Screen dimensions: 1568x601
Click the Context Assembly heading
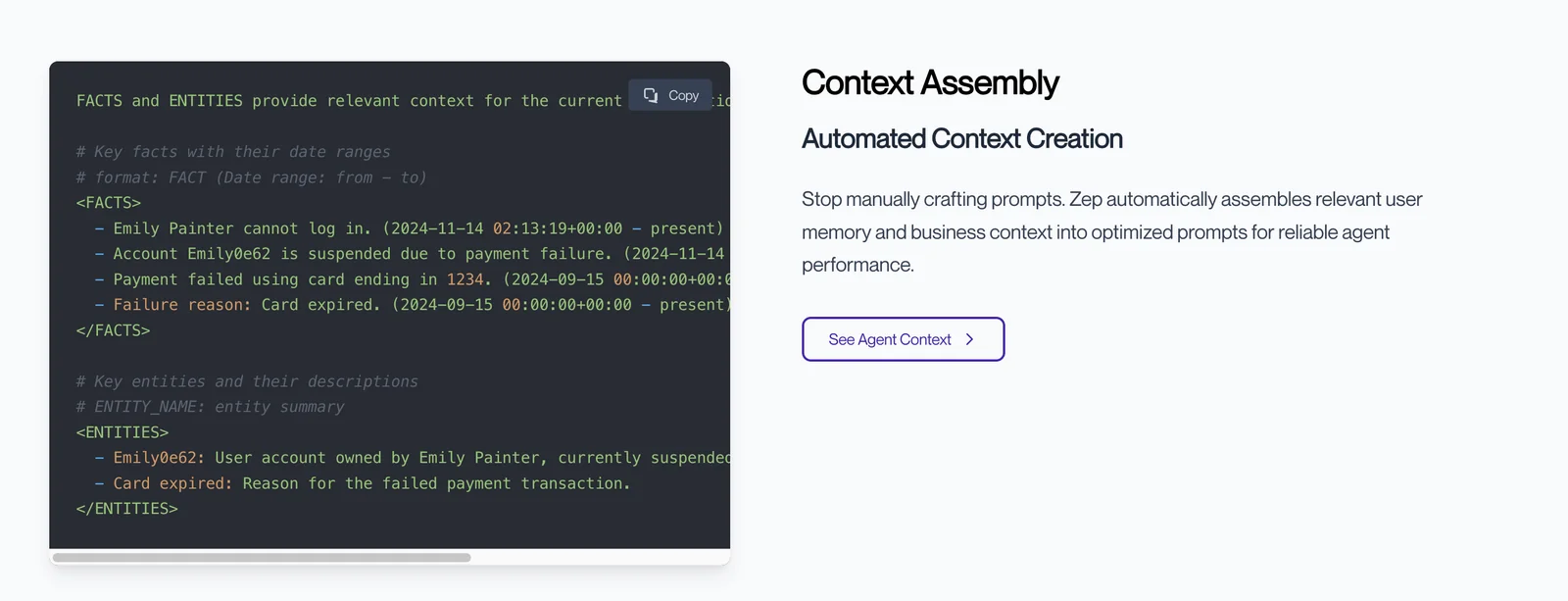(x=929, y=83)
